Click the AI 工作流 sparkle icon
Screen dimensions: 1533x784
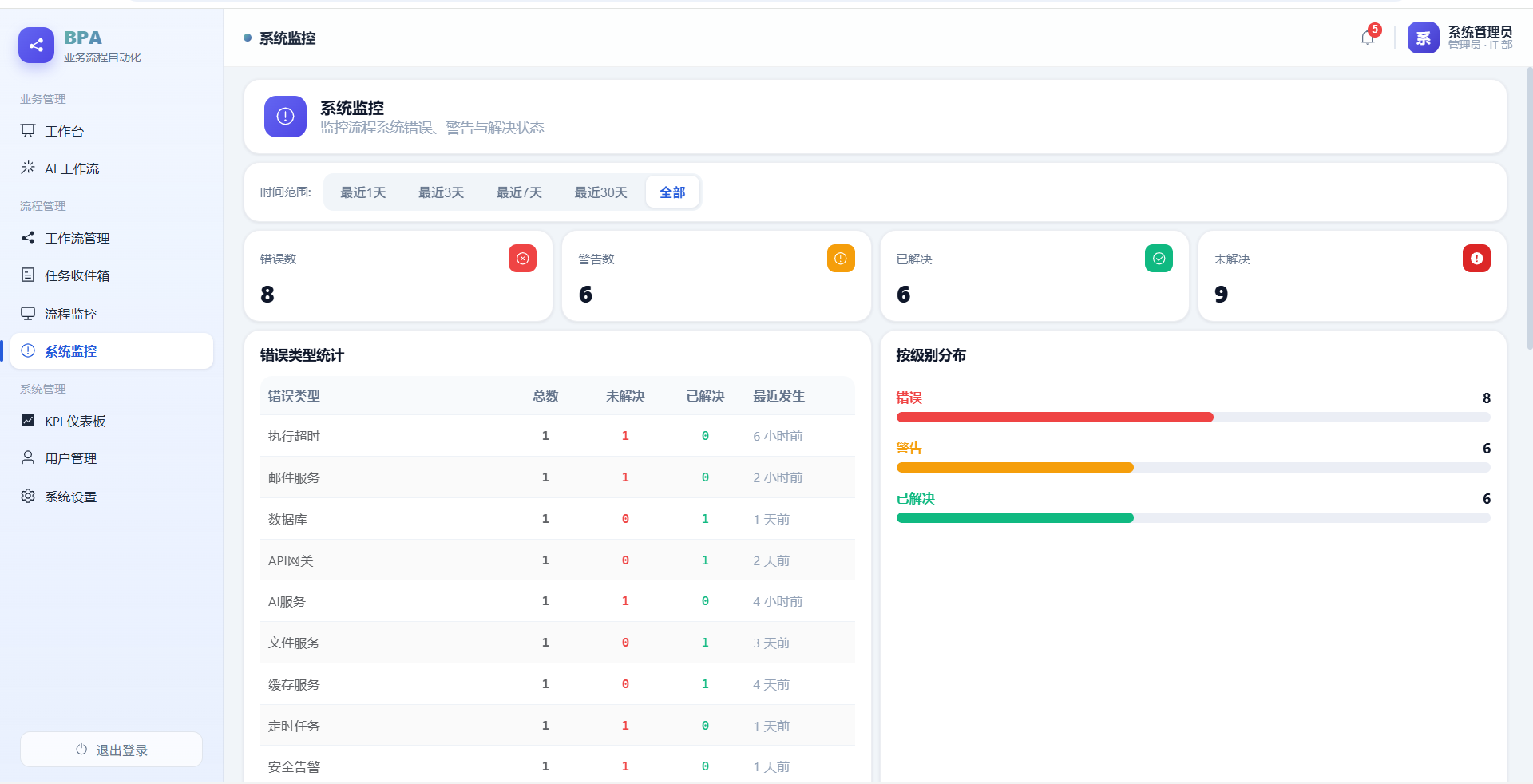coord(28,168)
